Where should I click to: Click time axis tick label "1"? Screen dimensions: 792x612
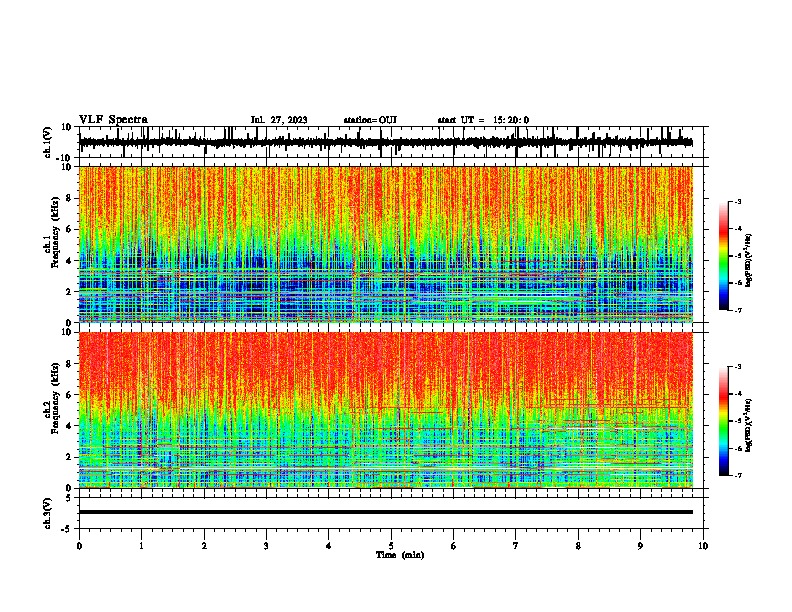(141, 546)
